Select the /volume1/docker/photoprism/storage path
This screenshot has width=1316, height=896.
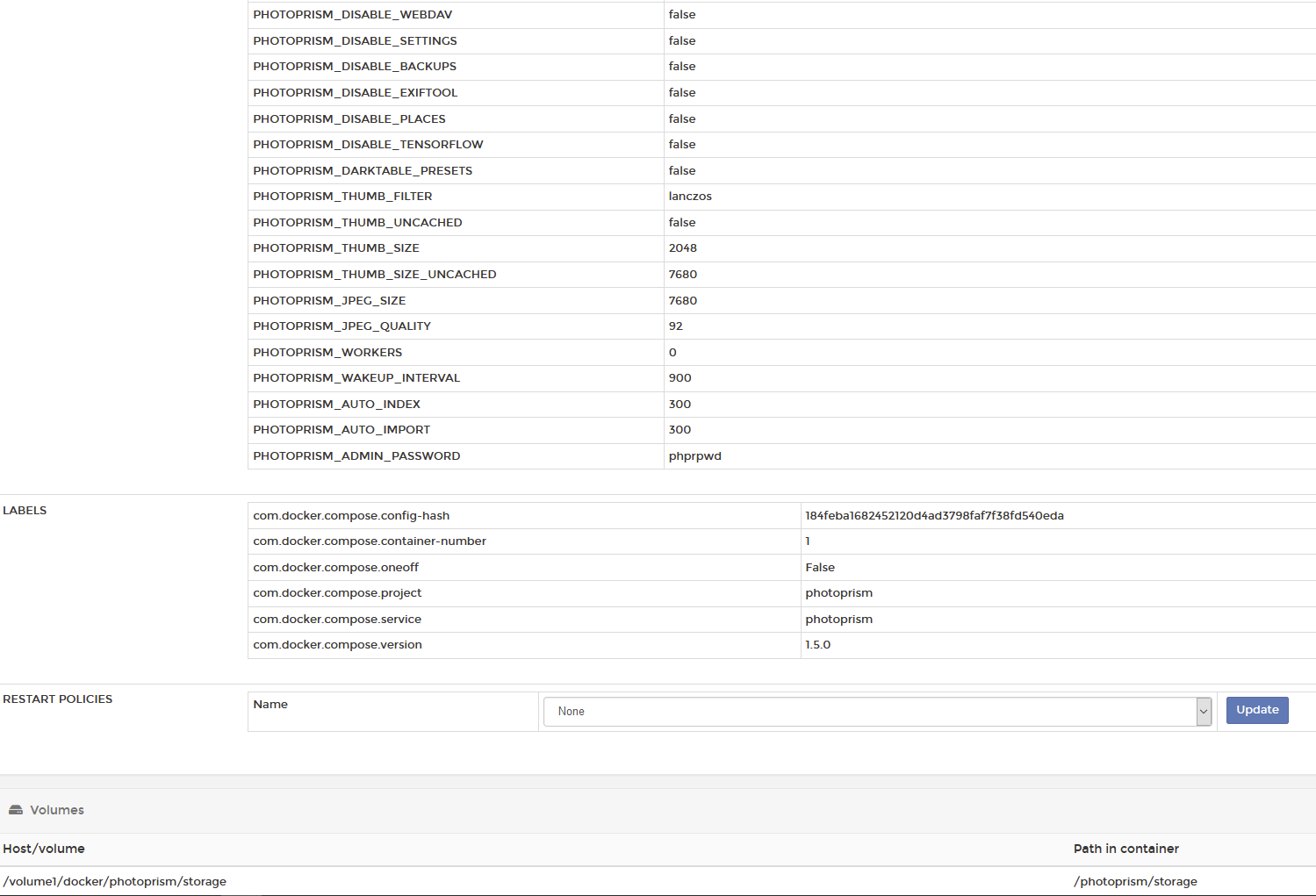[x=115, y=881]
